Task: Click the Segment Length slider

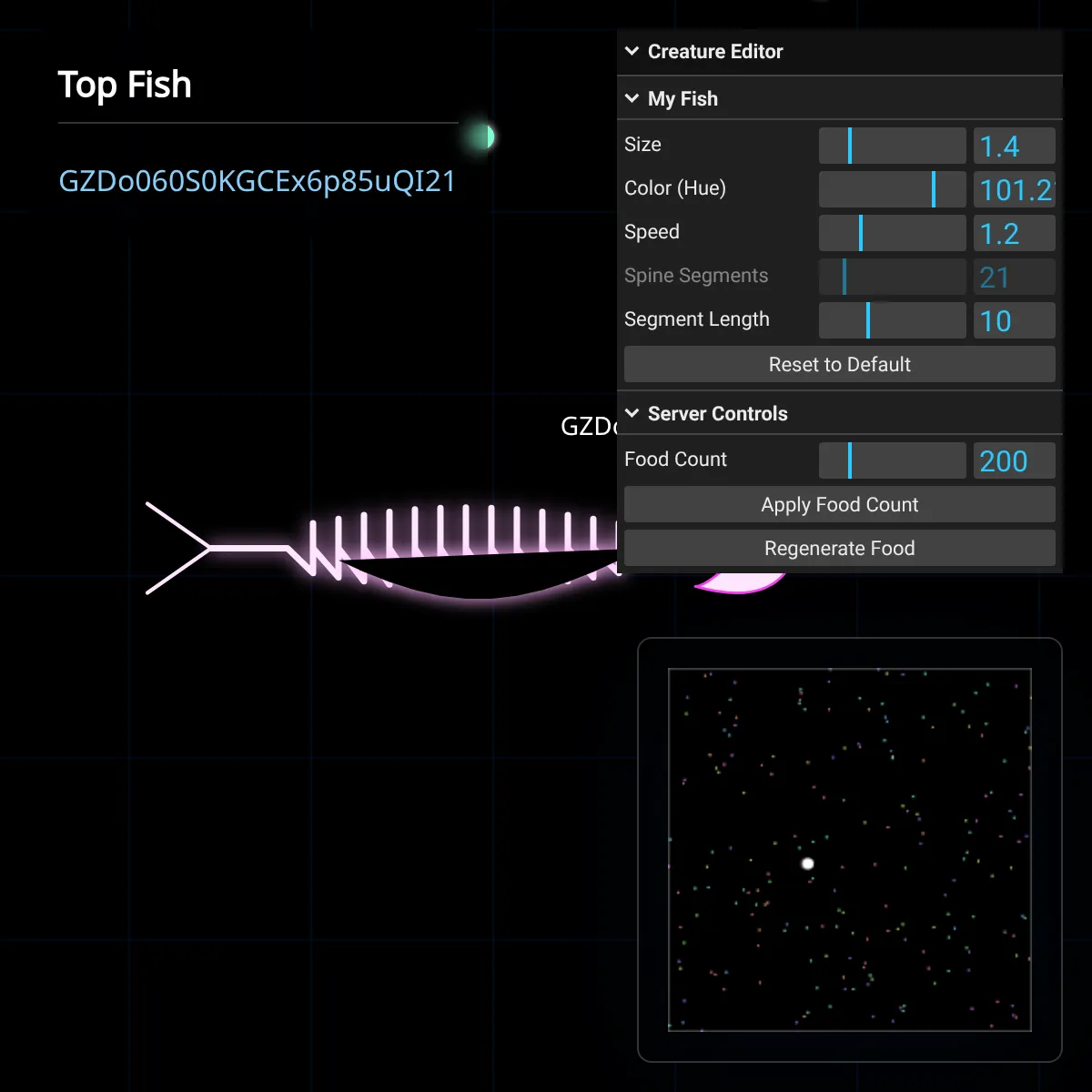Action: tap(893, 320)
